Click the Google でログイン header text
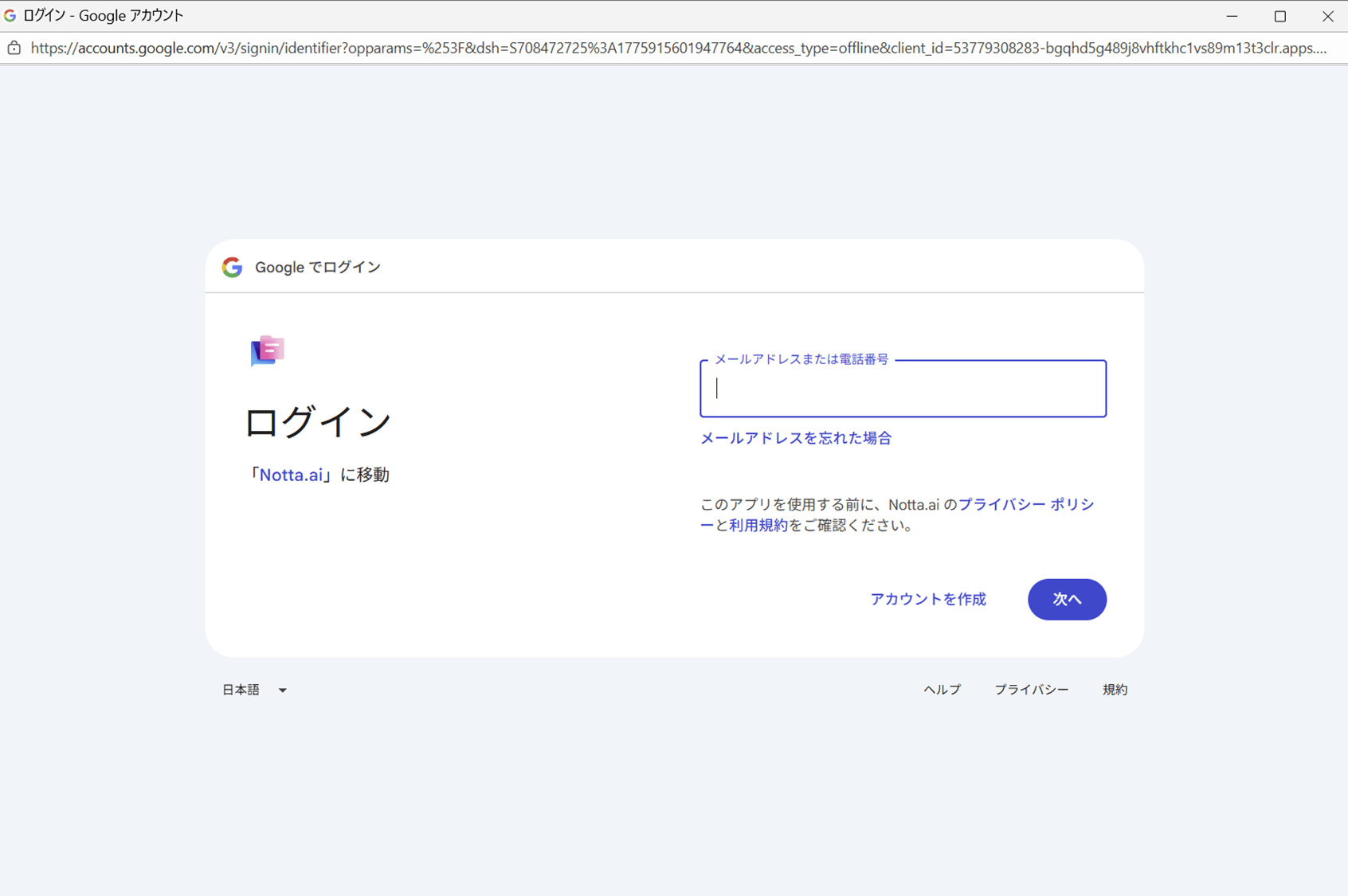 [x=317, y=268]
